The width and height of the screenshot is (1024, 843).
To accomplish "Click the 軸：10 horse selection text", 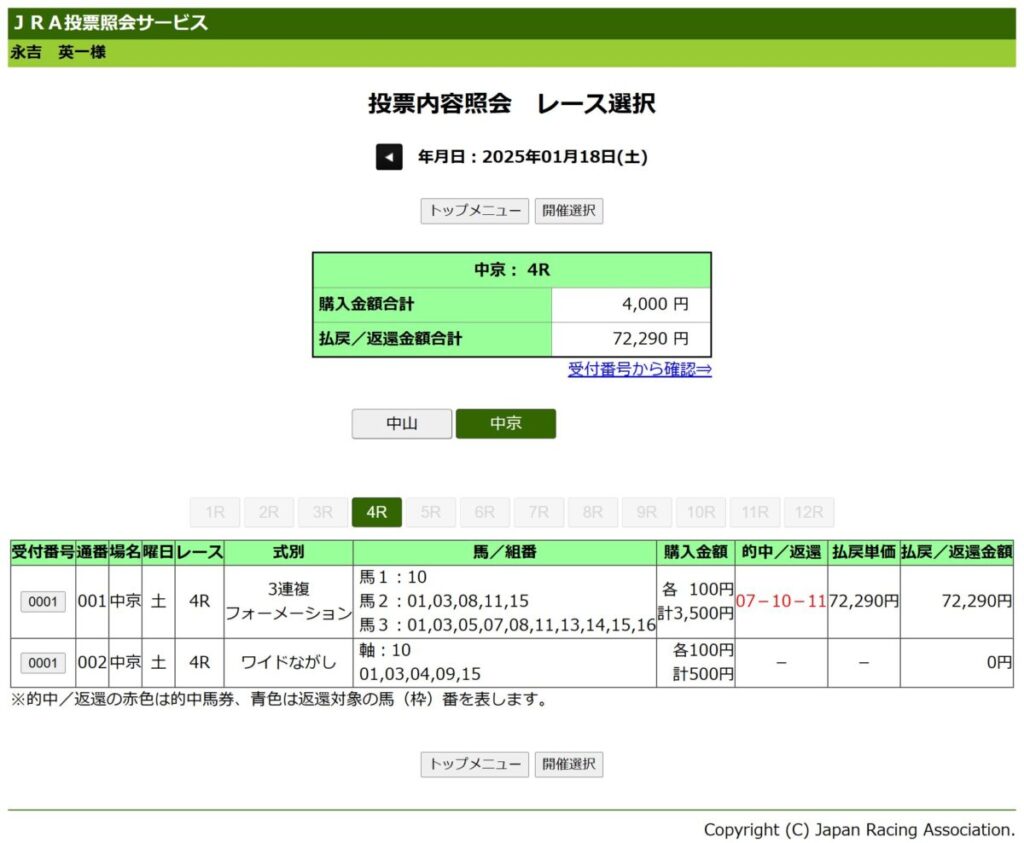I will pos(385,650).
